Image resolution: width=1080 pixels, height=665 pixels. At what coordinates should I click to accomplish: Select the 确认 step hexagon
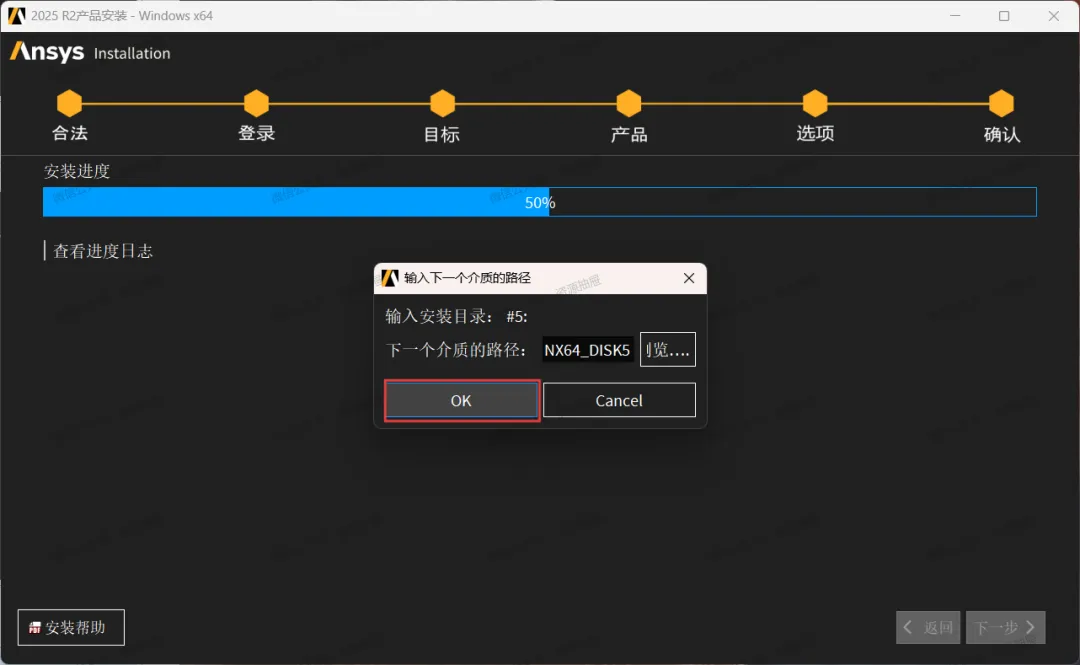tap(1001, 103)
